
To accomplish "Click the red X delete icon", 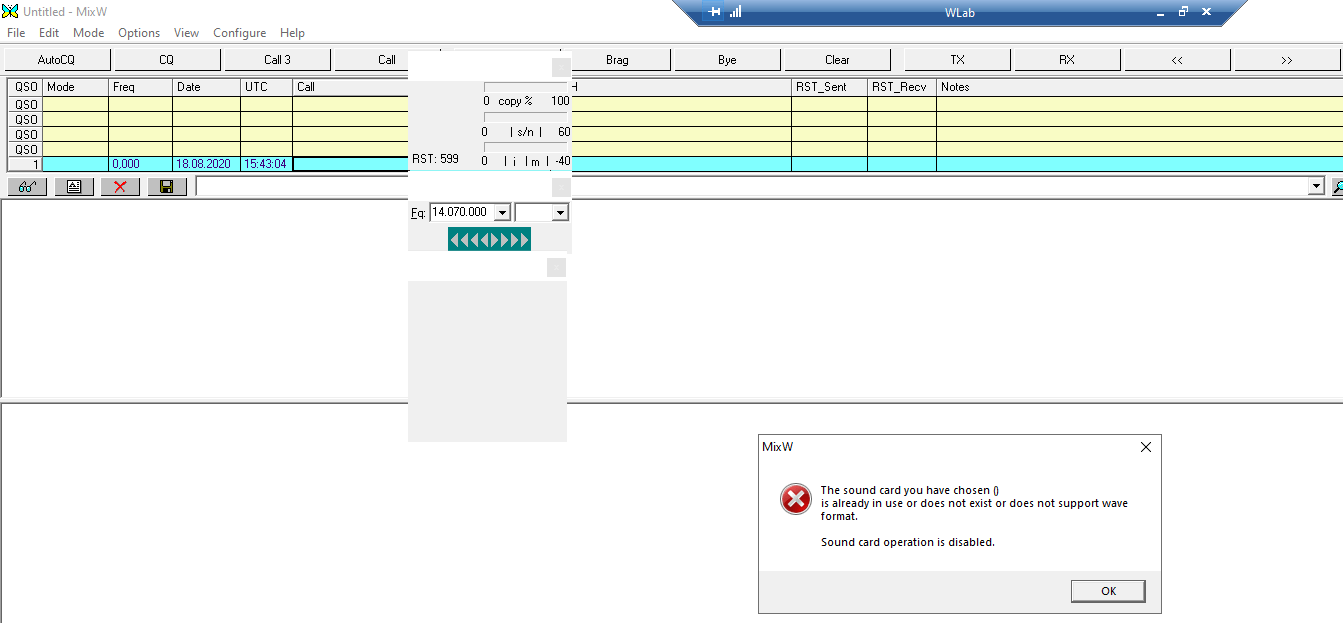I will (x=120, y=187).
